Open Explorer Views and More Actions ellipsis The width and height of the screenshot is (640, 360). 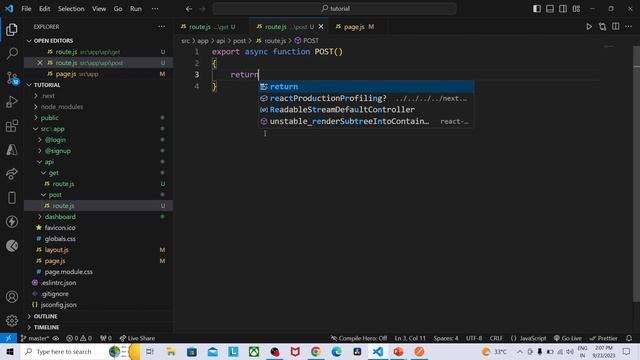coord(162,27)
